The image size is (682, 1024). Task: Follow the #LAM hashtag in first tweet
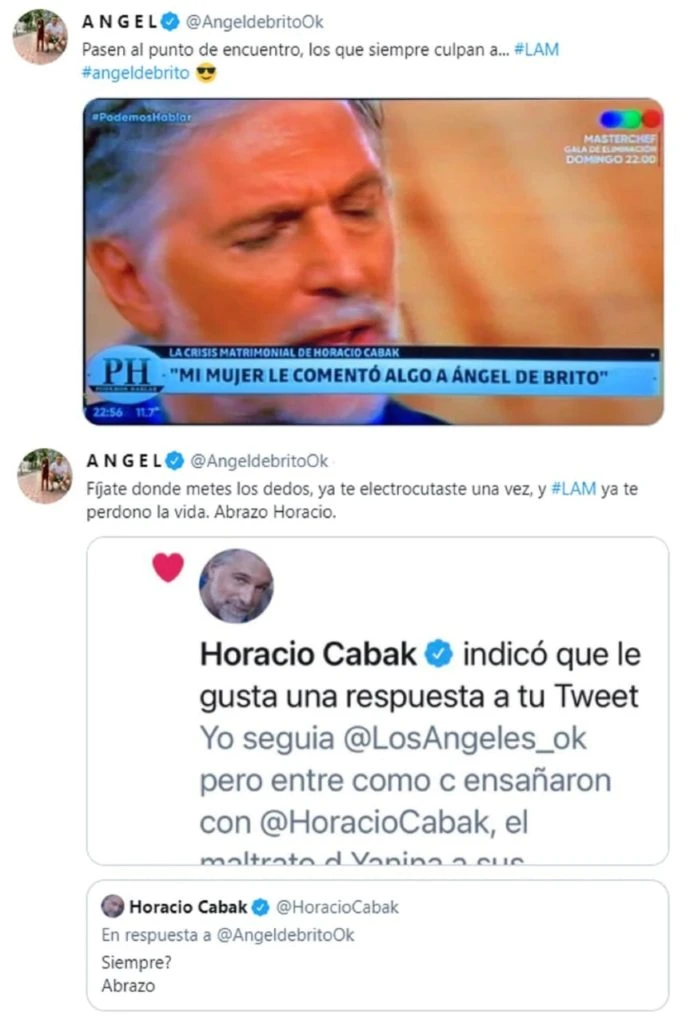pyautogui.click(x=536, y=50)
